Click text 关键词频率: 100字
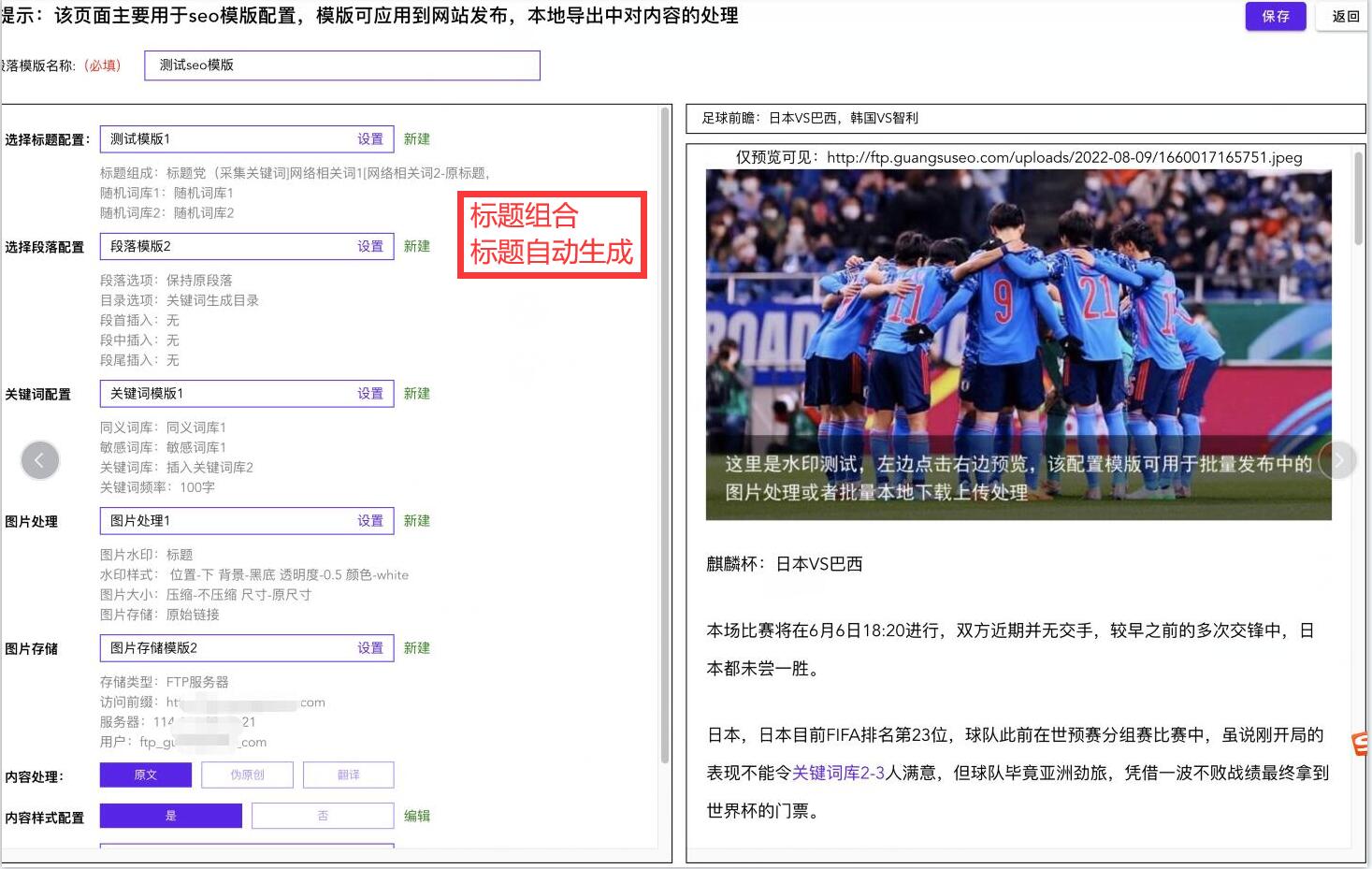The height and width of the screenshot is (869, 1372). point(157,487)
